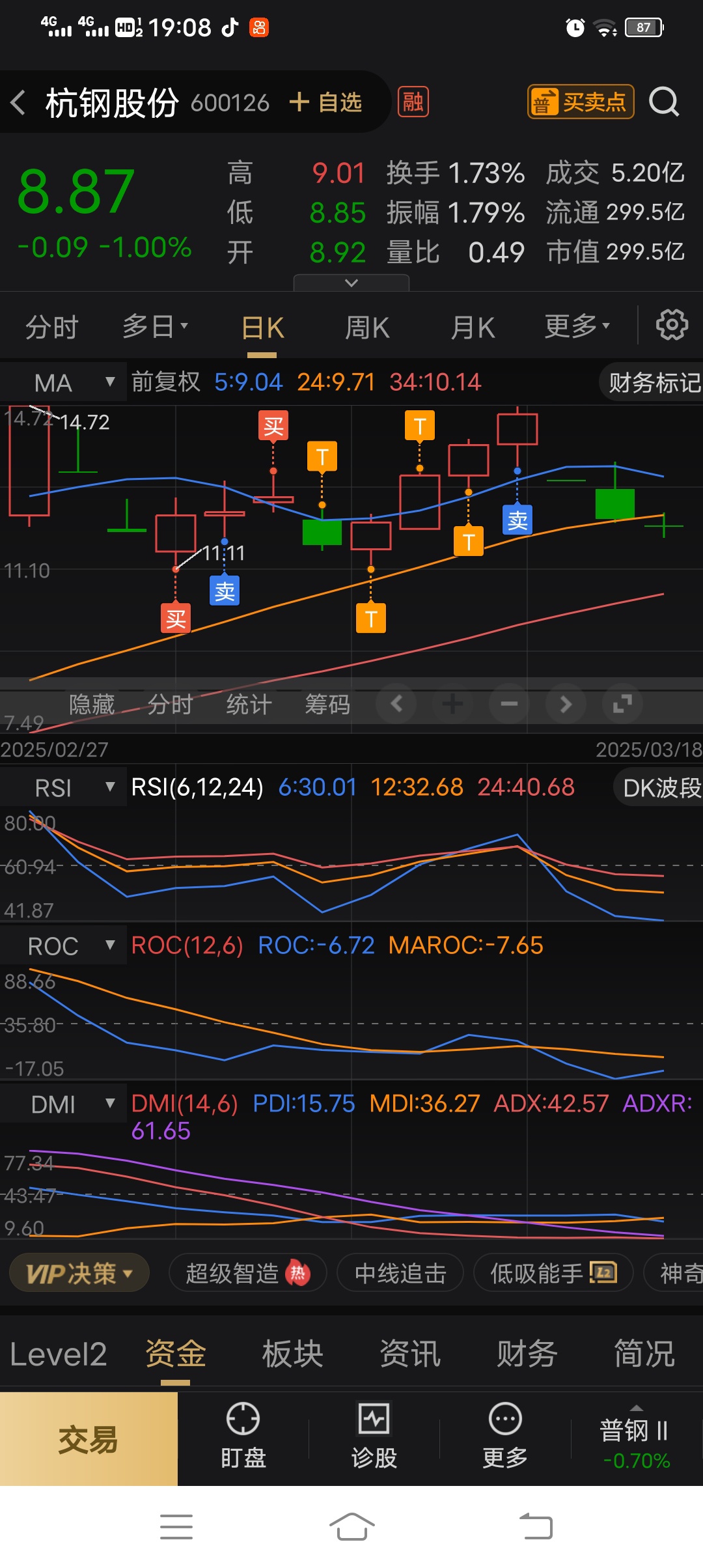Expand quote details with down chevron
This screenshot has width=703, height=1568.
pos(351,283)
